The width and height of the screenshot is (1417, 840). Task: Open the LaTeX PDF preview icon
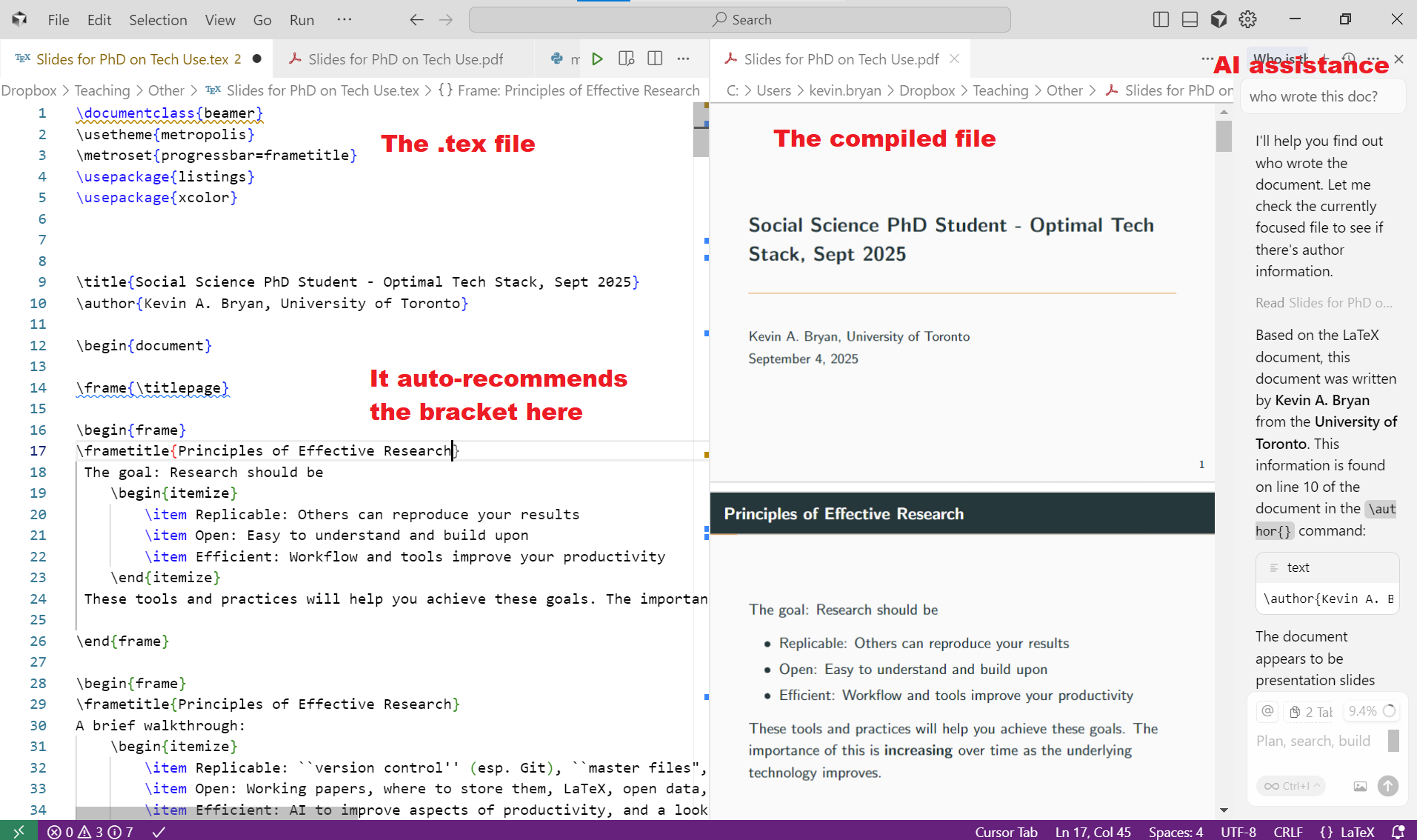click(626, 59)
